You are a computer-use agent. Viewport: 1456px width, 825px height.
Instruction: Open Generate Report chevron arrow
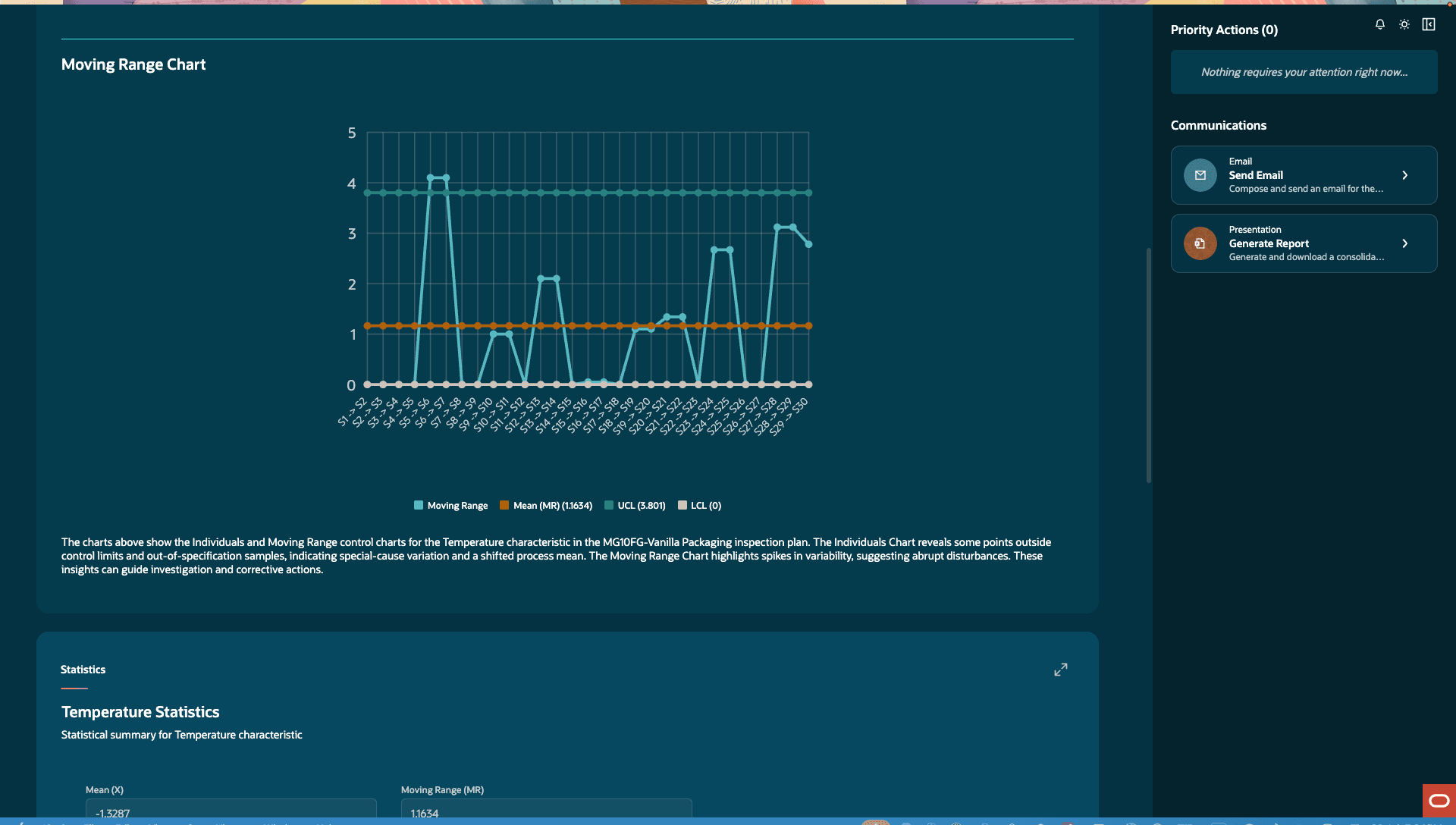pos(1405,243)
